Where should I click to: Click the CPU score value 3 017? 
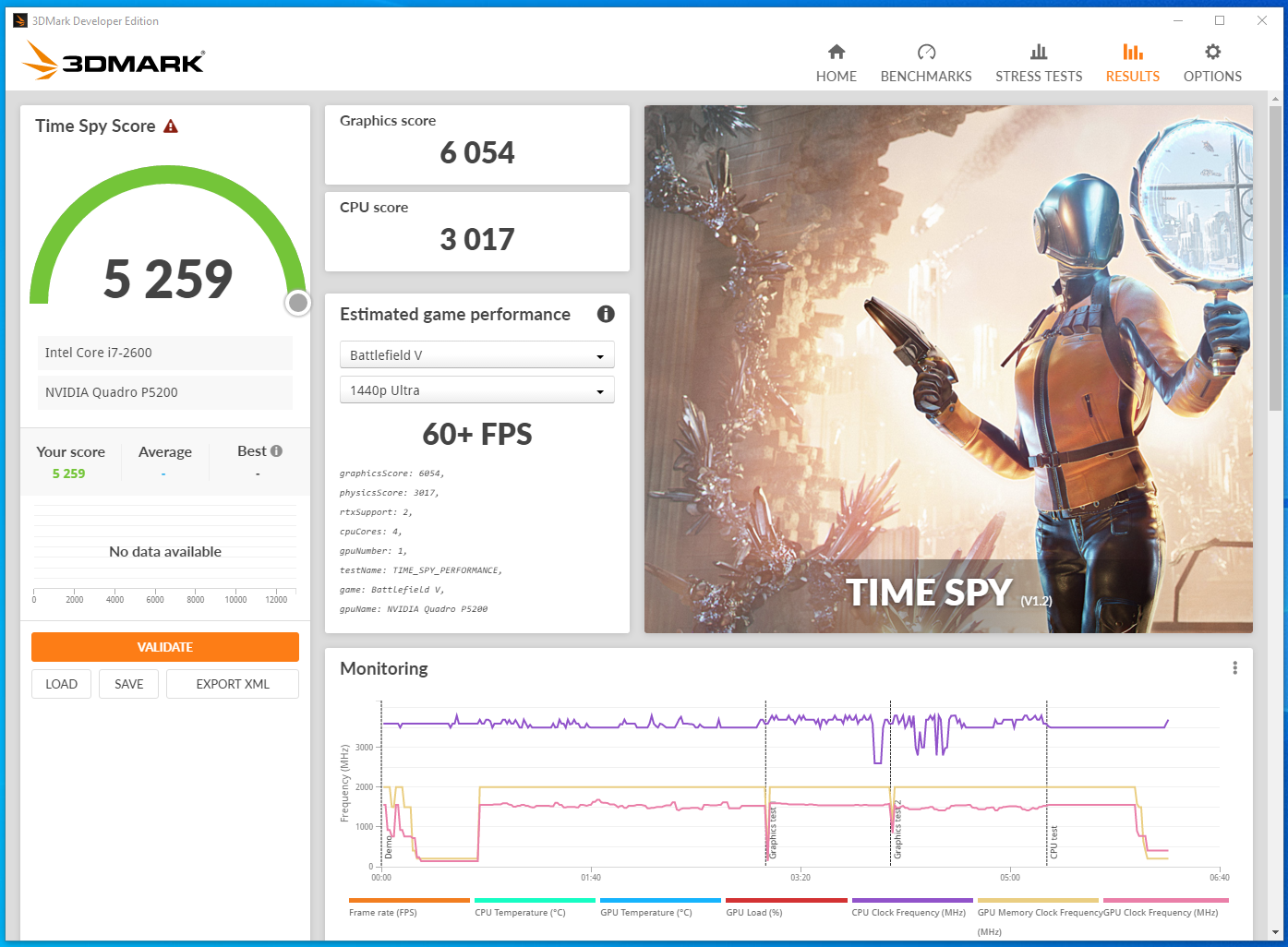coord(477,239)
